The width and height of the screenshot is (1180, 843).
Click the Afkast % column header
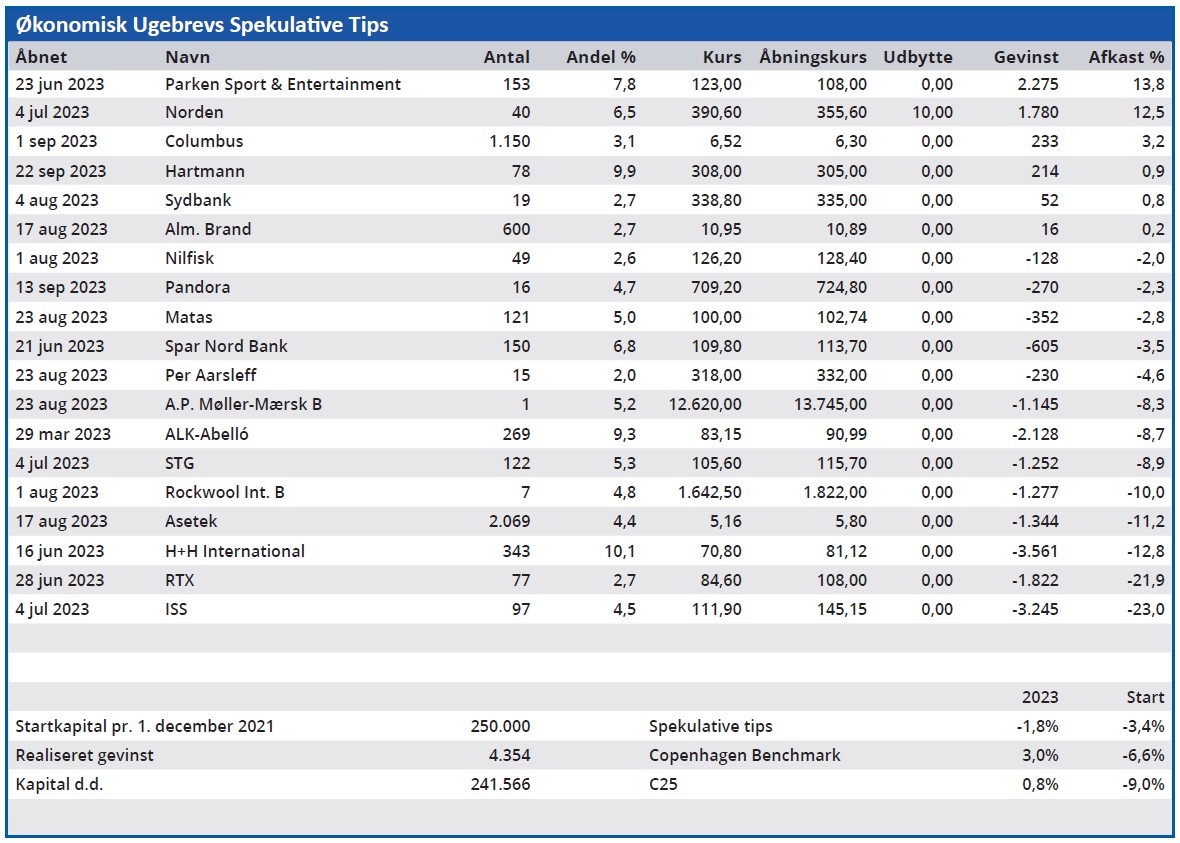[x=1126, y=57]
